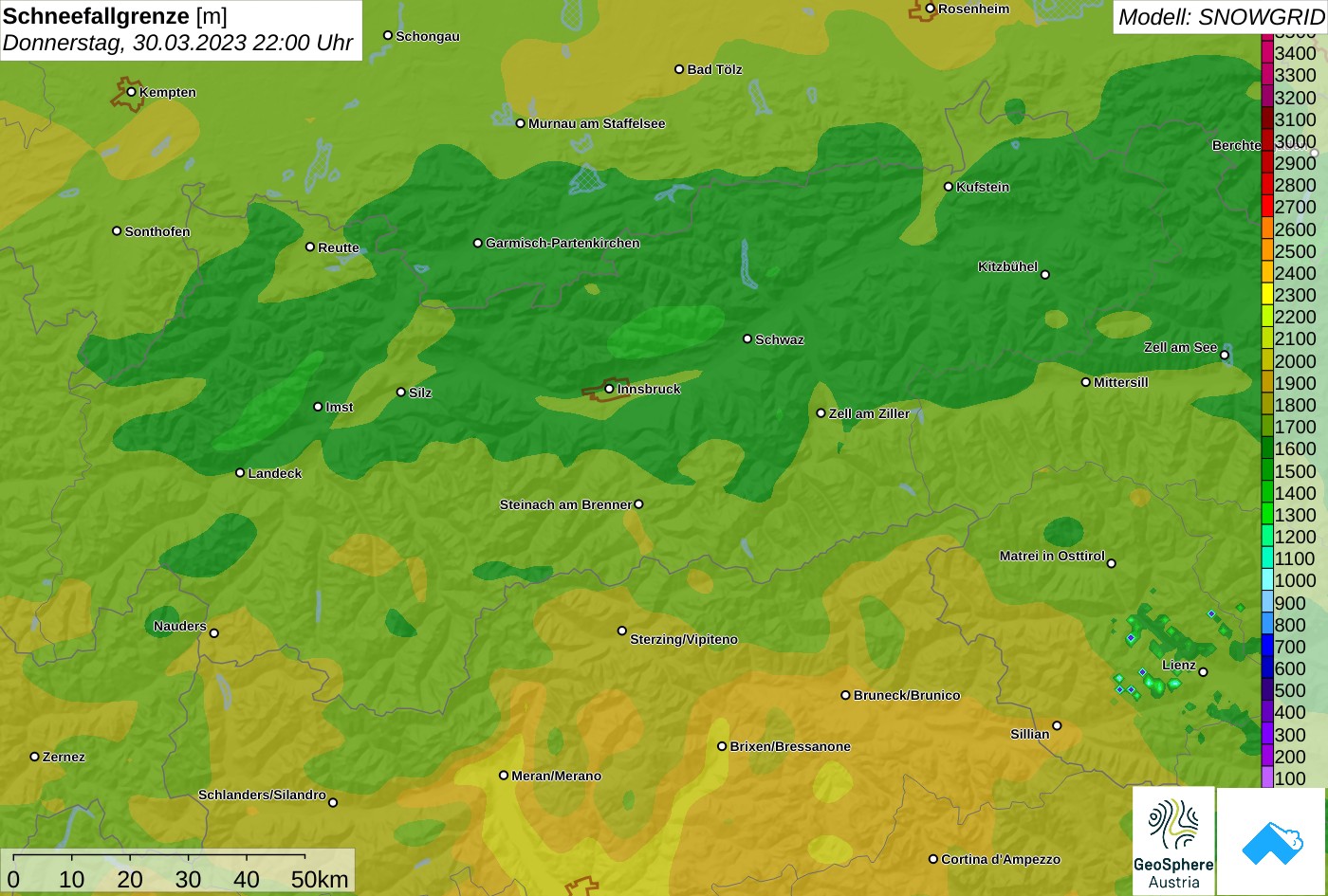1328x896 pixels.
Task: Click the Bruneck/Brunico label
Action: pyautogui.click(x=907, y=695)
